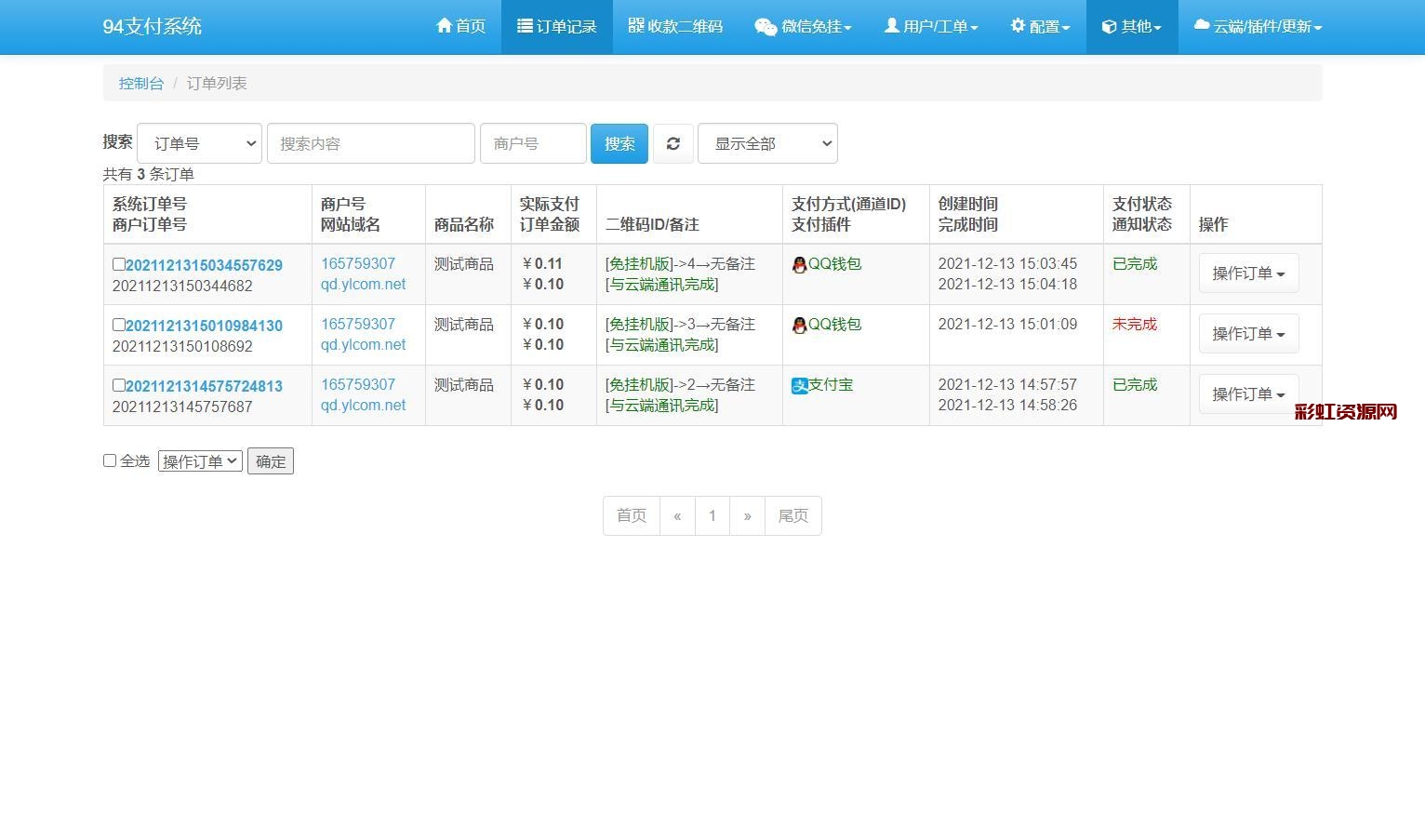Screen dimensions: 1425x840
Task: Click the cube icon 其他 menu
Action: (x=1109, y=27)
